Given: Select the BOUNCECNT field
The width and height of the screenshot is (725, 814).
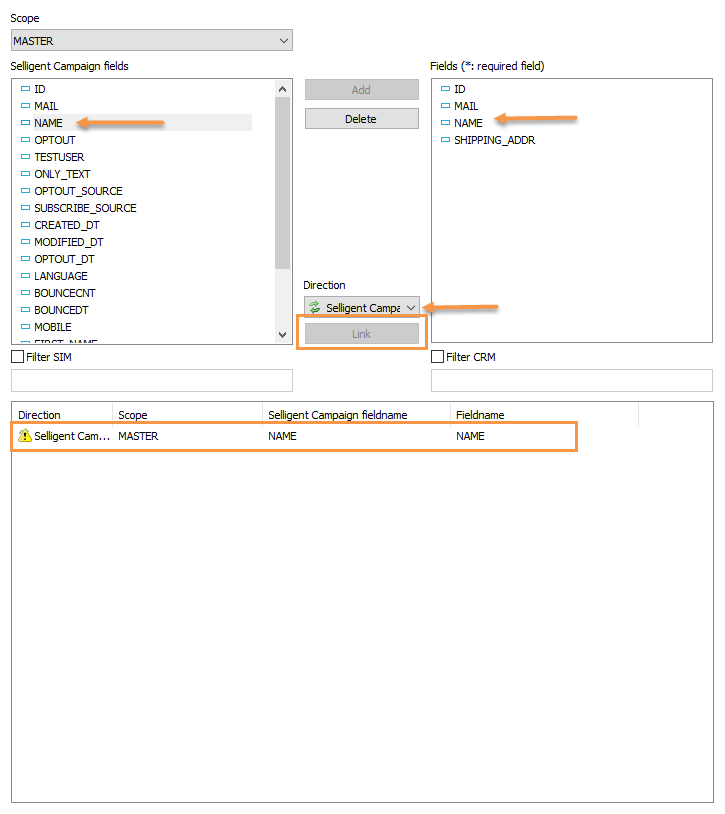Looking at the screenshot, I should (64, 293).
